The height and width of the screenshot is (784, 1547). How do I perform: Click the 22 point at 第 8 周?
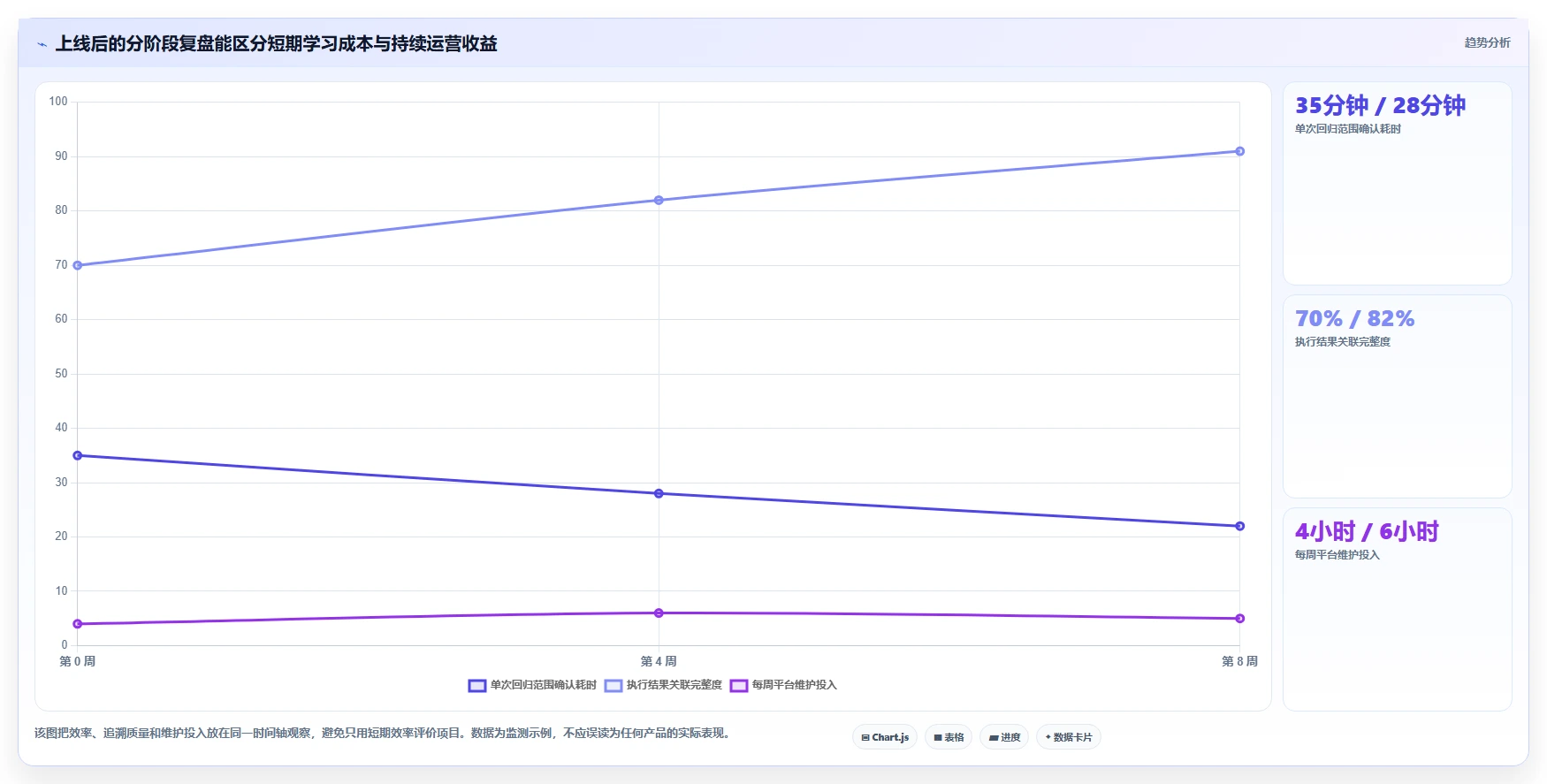(1239, 526)
